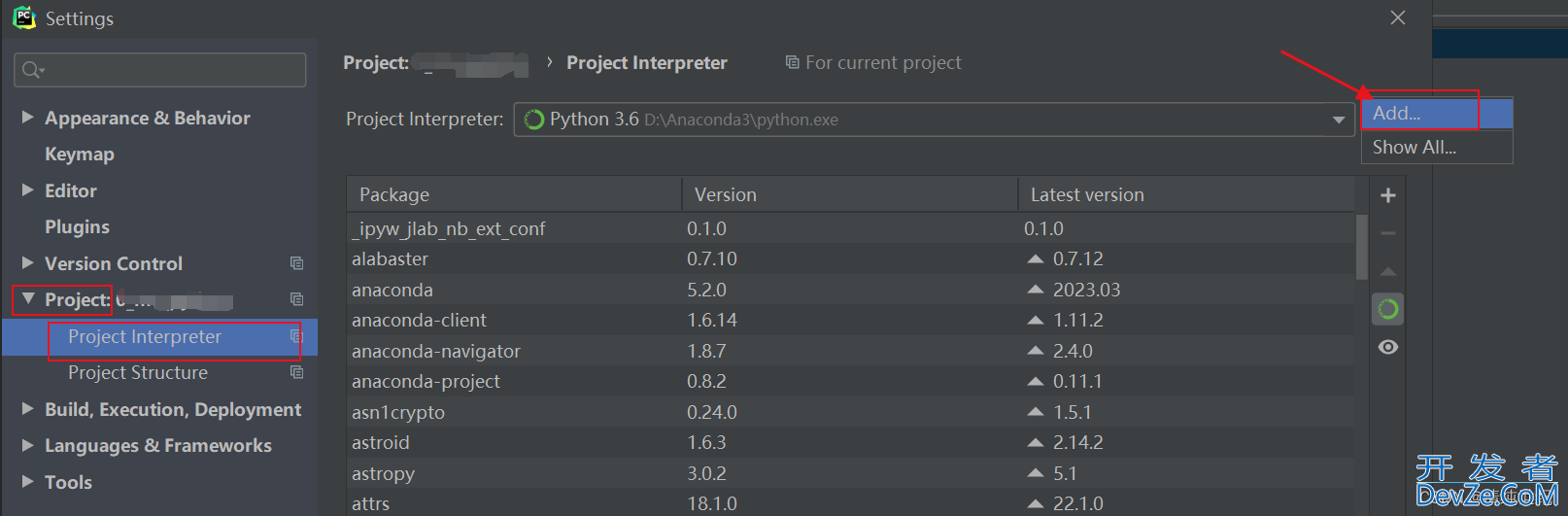Click the project-level icon beside Project Structure
The width and height of the screenshot is (1568, 516).
tap(296, 372)
